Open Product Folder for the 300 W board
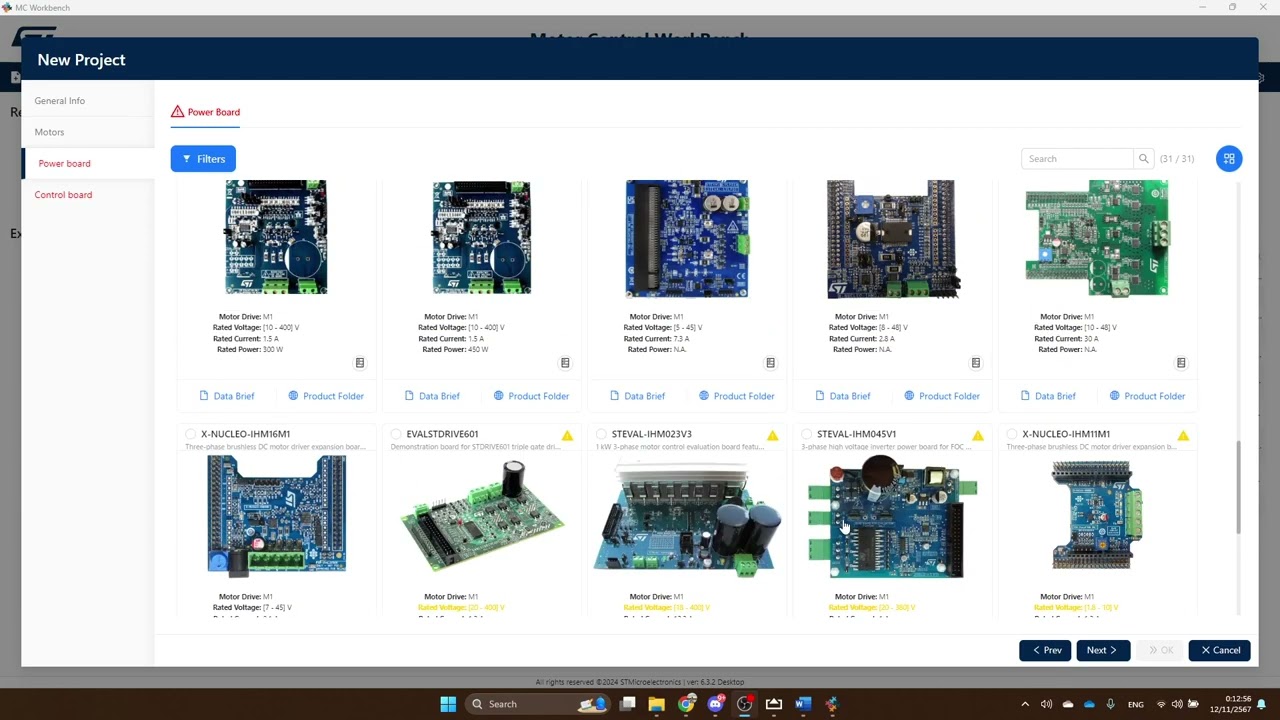 pyautogui.click(x=326, y=396)
